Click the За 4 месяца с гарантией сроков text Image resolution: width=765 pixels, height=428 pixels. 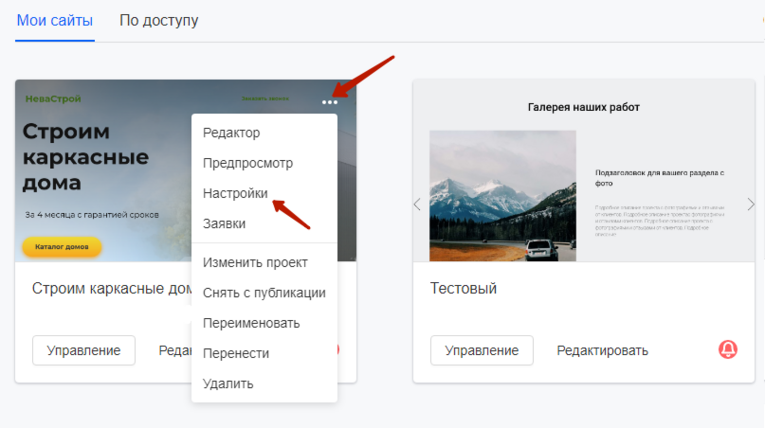92,215
